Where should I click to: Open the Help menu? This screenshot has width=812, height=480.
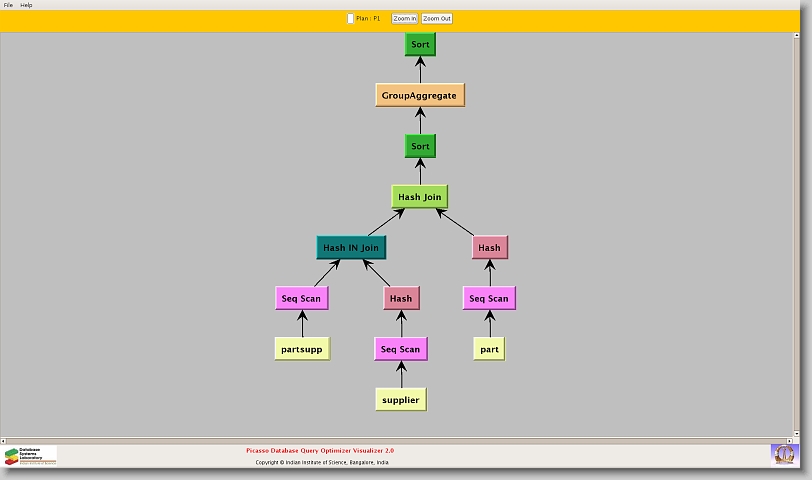click(26, 5)
